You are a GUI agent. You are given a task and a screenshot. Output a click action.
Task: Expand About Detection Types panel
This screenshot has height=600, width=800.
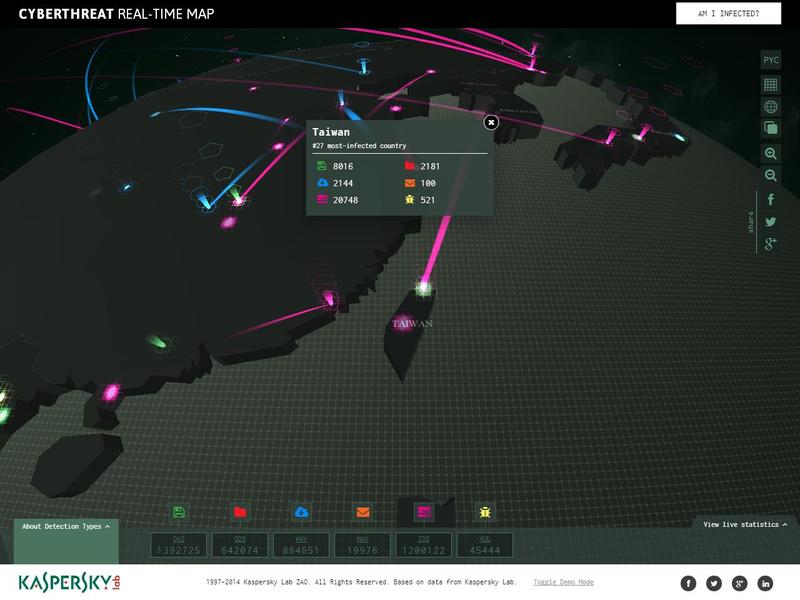coord(66,526)
